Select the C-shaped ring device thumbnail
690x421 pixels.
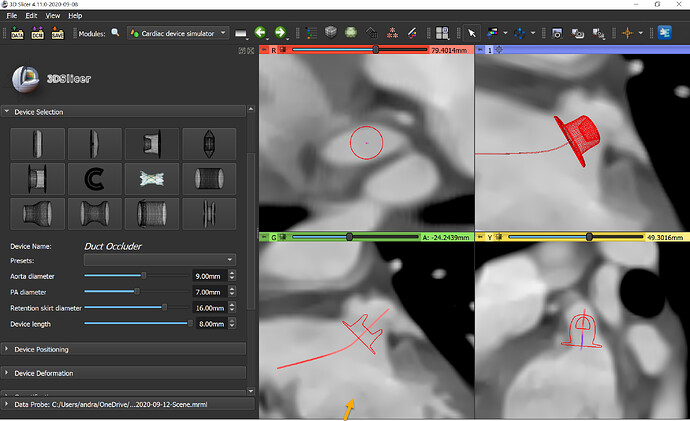[x=95, y=179]
